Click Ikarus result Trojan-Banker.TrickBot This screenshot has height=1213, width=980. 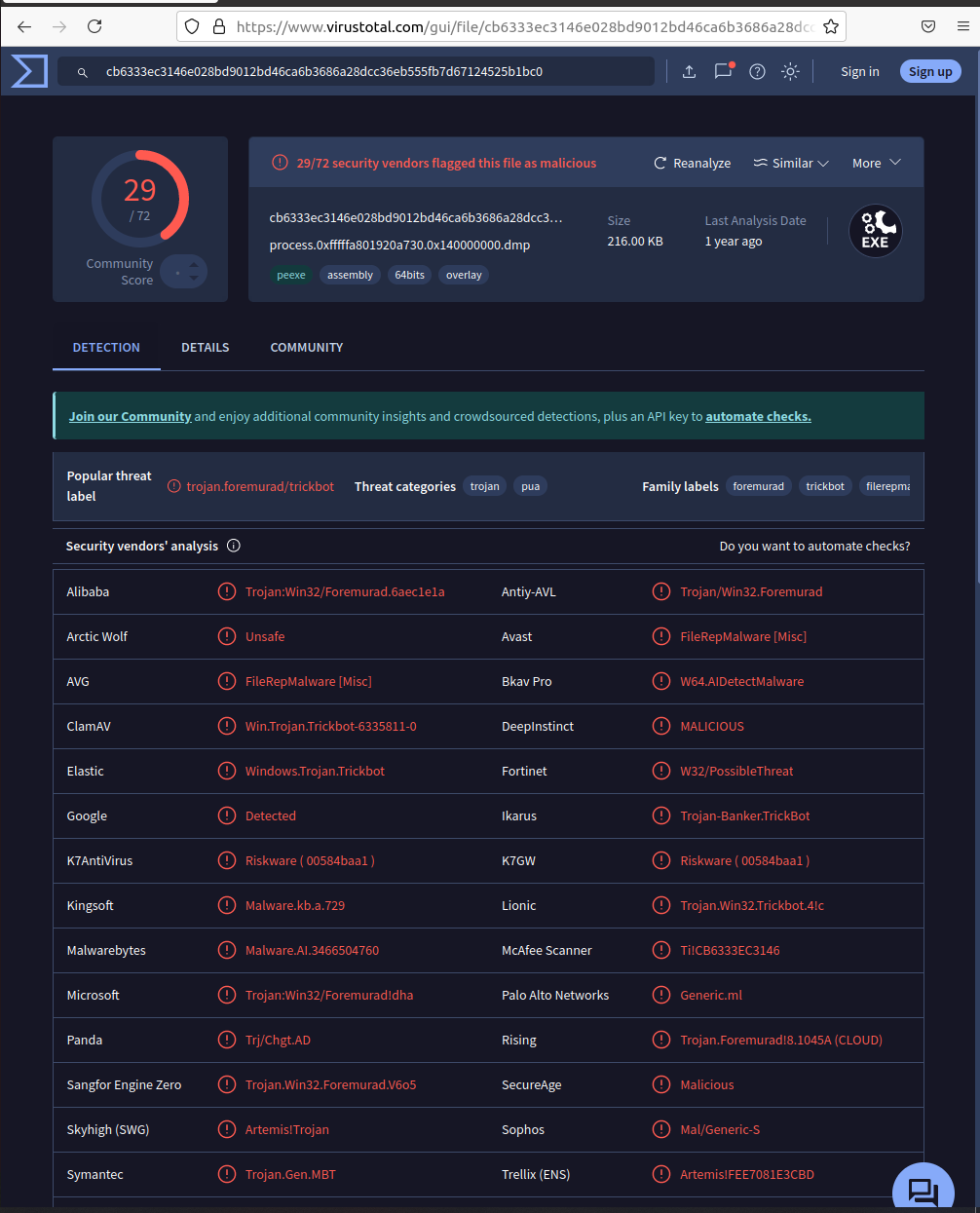[745, 815]
